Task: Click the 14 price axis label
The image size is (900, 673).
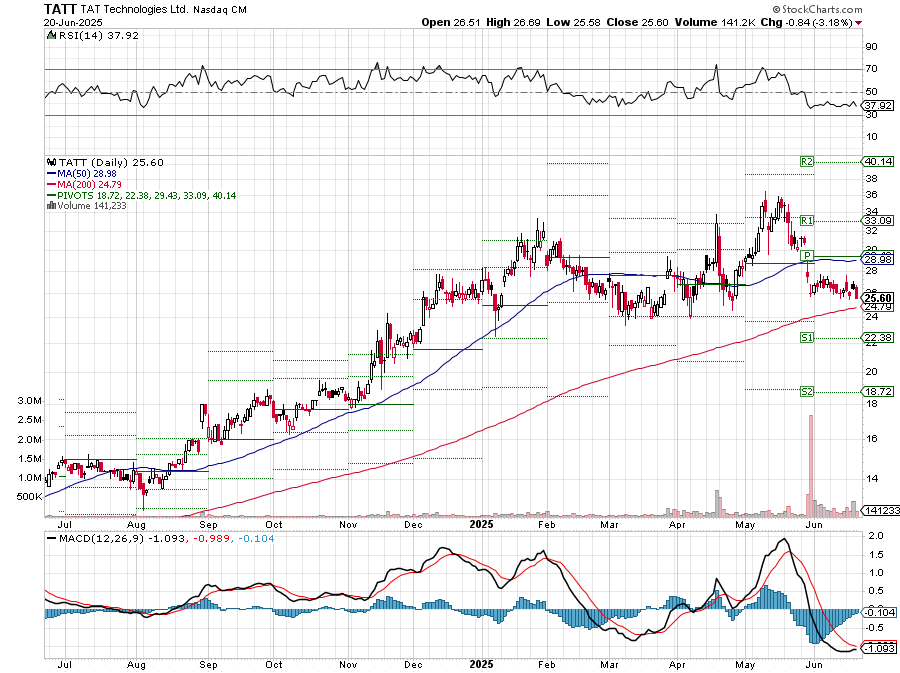Action: [871, 479]
